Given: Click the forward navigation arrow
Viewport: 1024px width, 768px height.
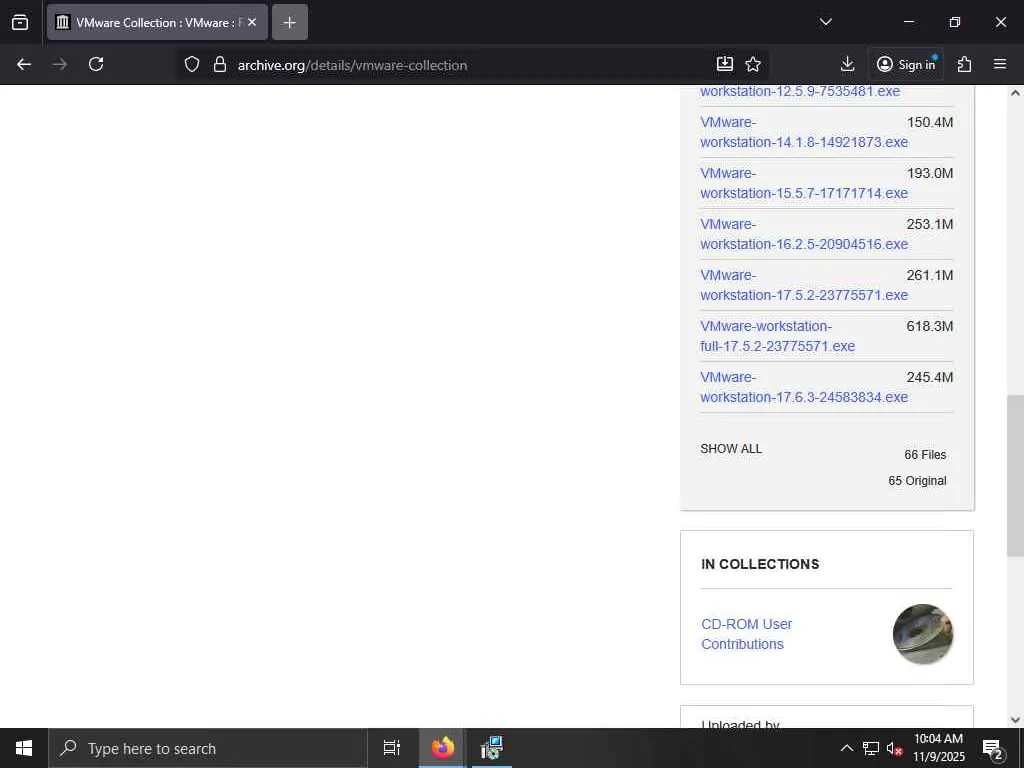Looking at the screenshot, I should 60,64.
